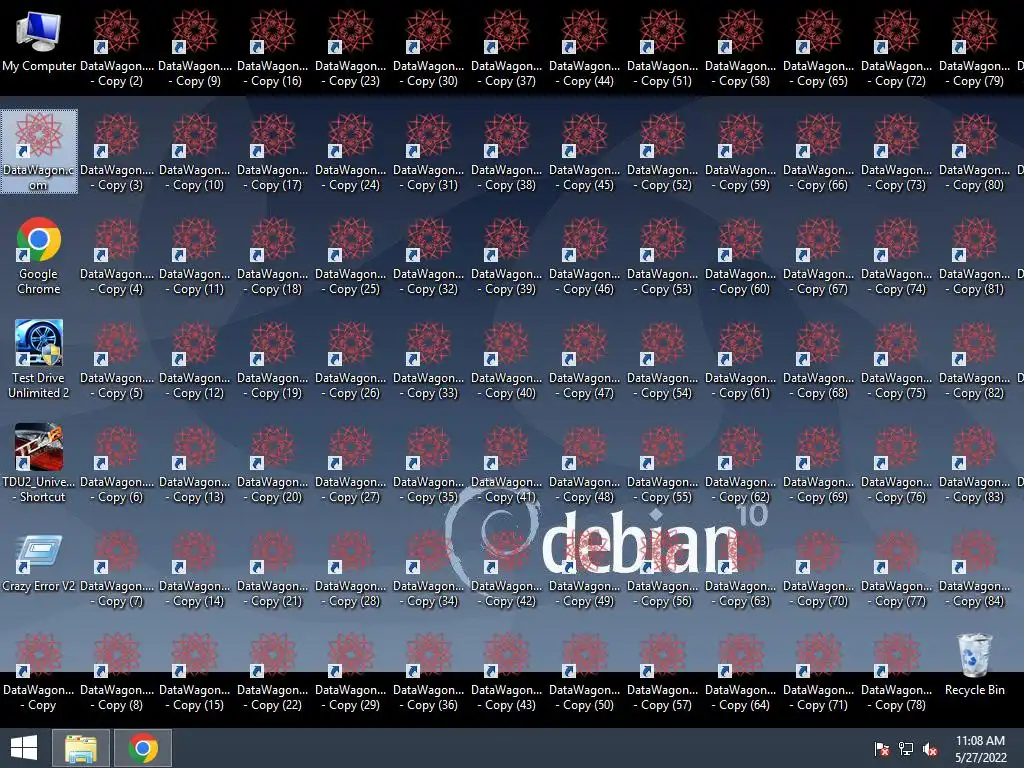The height and width of the screenshot is (768, 1024).
Task: Select the Crazy Error V2 shortcut
Action: (39, 564)
